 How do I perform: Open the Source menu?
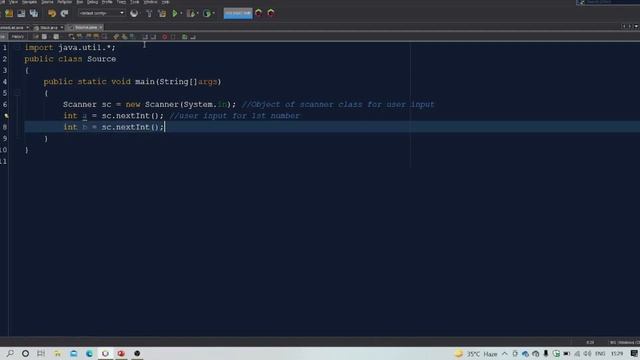tap(47, 2)
